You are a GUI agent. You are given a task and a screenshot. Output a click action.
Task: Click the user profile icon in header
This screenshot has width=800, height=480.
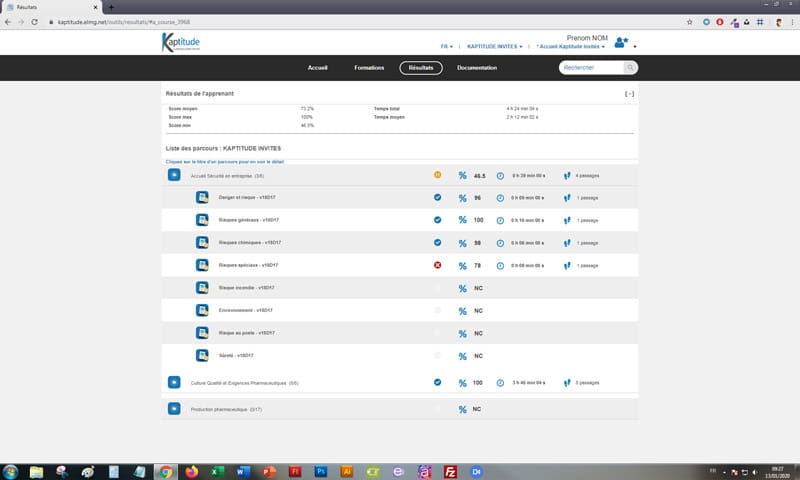pyautogui.click(x=622, y=42)
